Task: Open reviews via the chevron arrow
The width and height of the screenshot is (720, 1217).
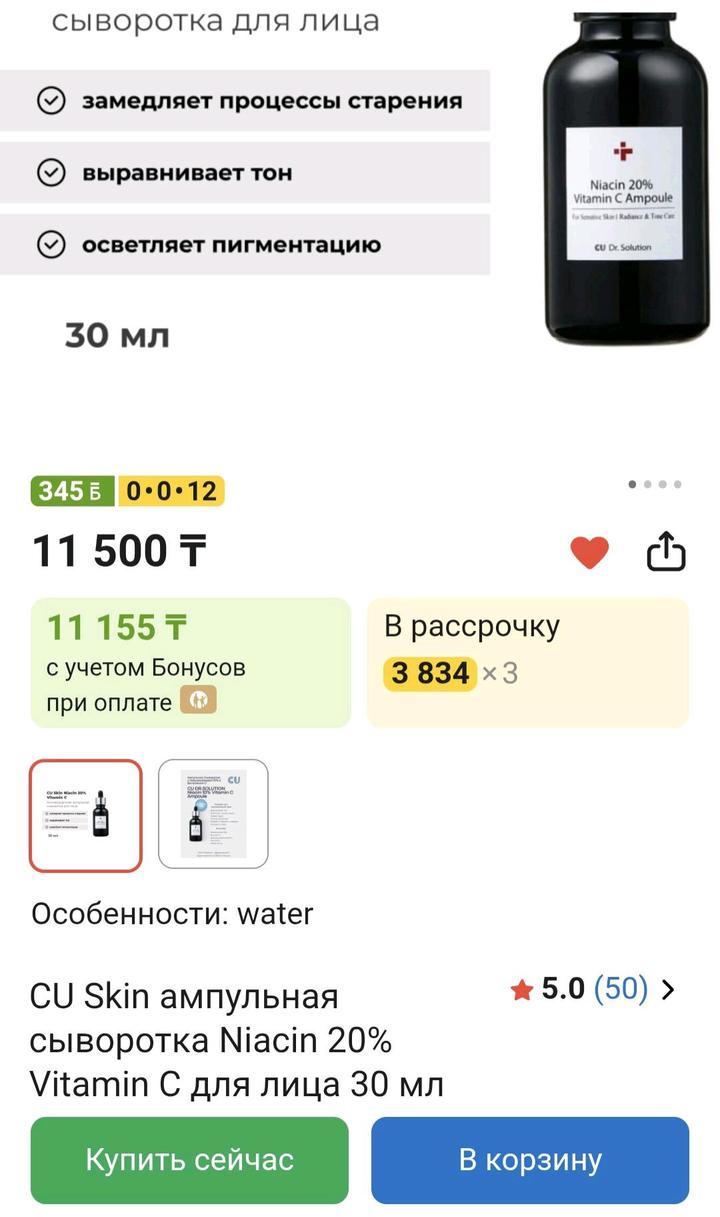Action: pyautogui.click(x=670, y=990)
